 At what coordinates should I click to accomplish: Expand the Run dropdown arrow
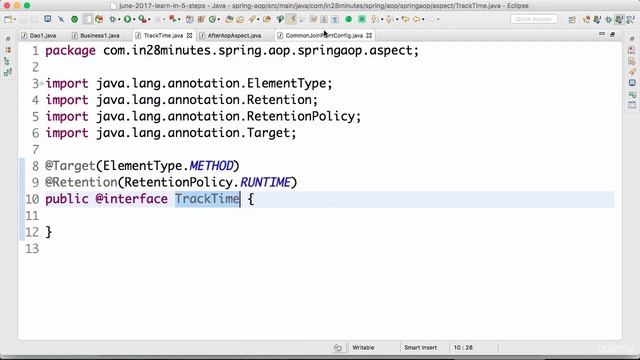134,19
